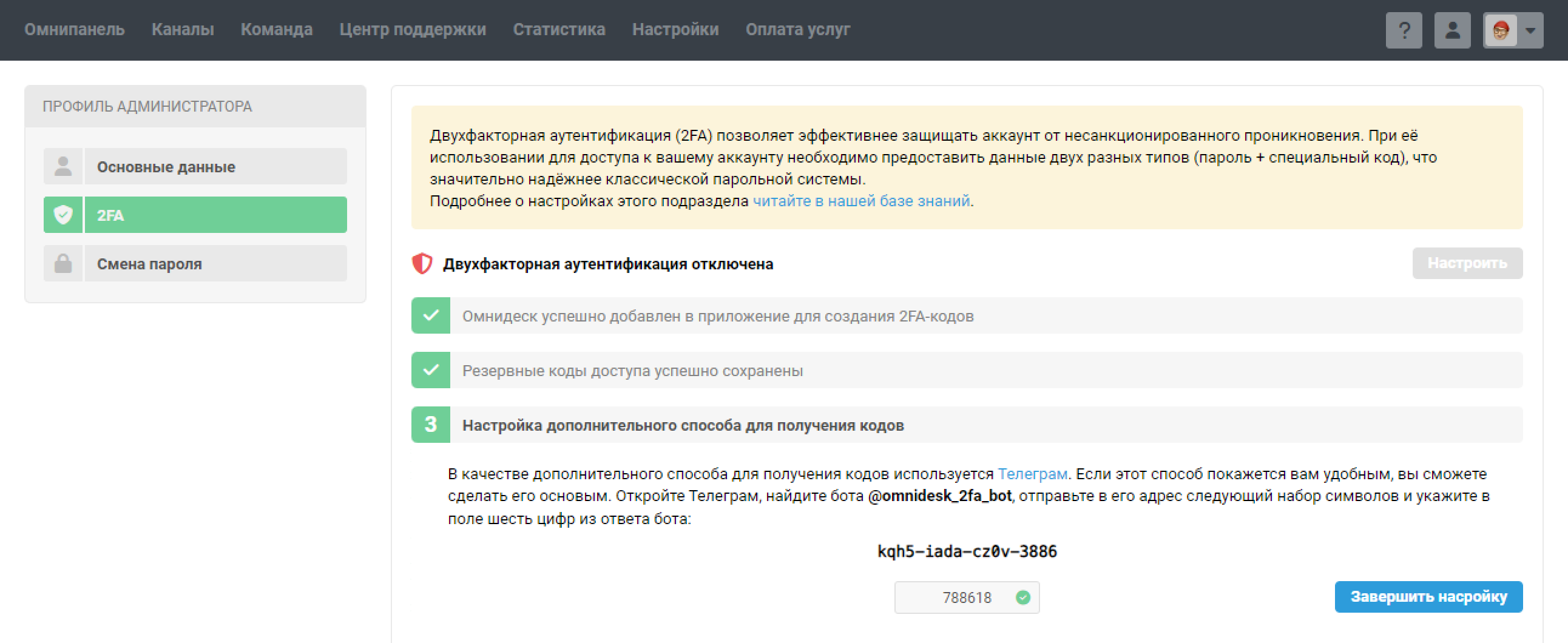Viewport: 1568px width, 643px height.
Task: Click the avatar picture in header
Action: coord(1501,30)
